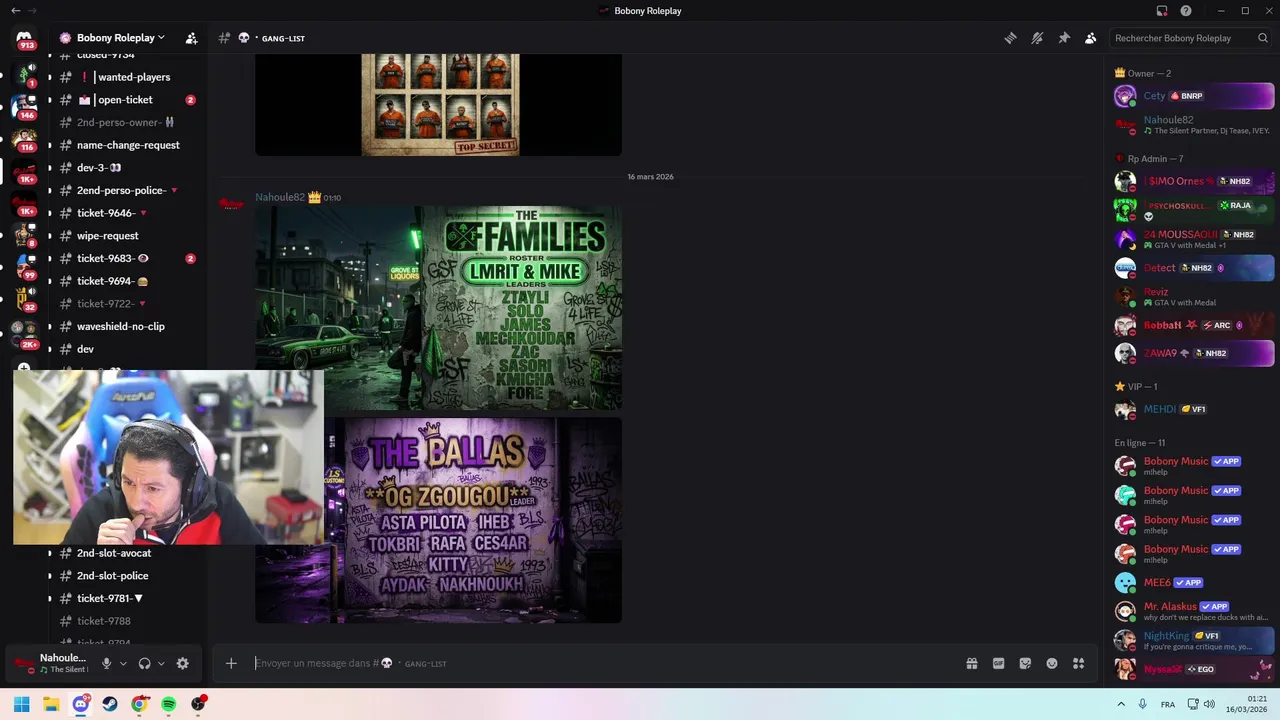The image size is (1280, 720).
Task: Open member NightKing profile
Action: point(1194,640)
